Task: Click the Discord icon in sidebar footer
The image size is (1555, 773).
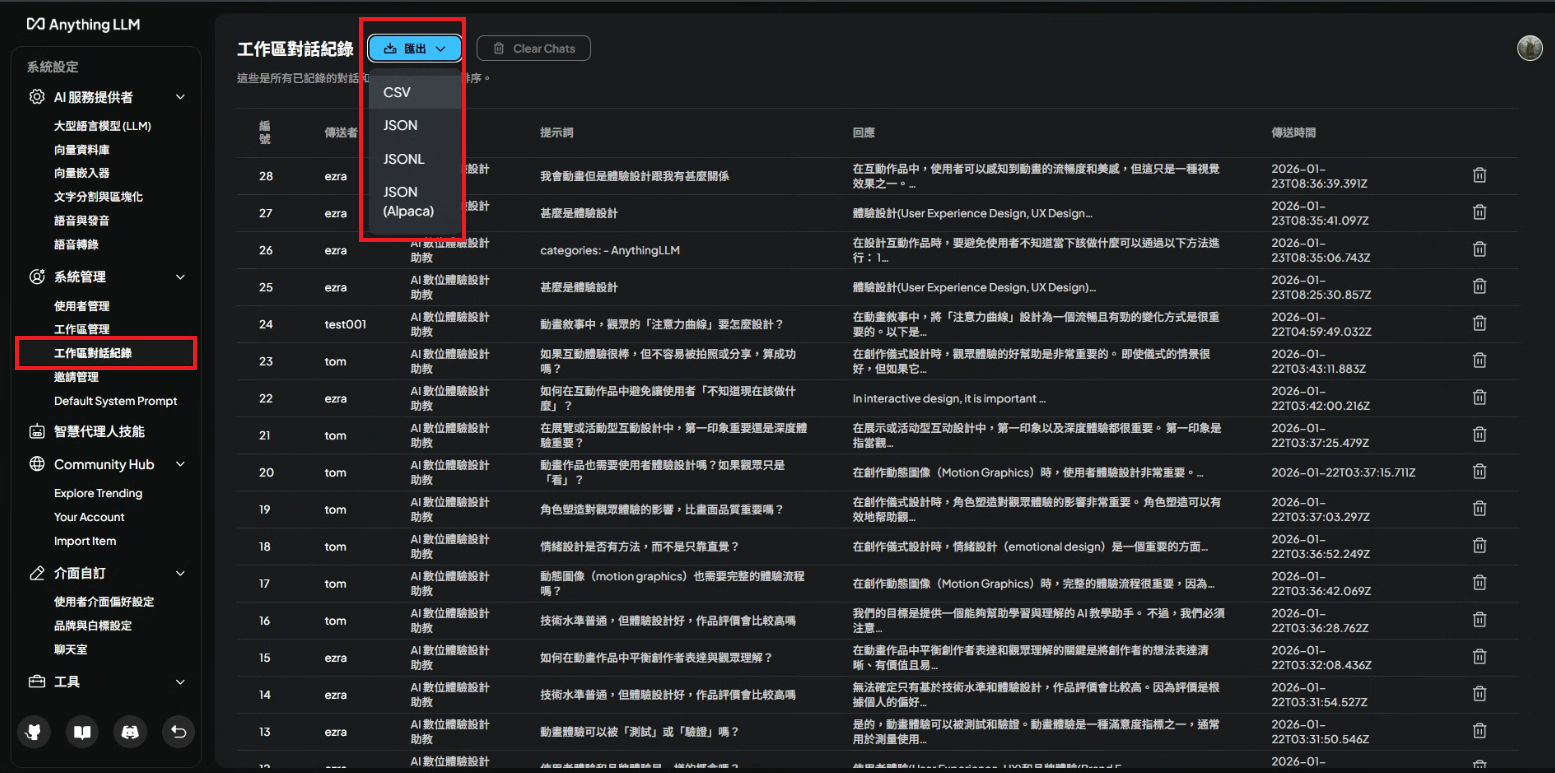Action: point(130,732)
